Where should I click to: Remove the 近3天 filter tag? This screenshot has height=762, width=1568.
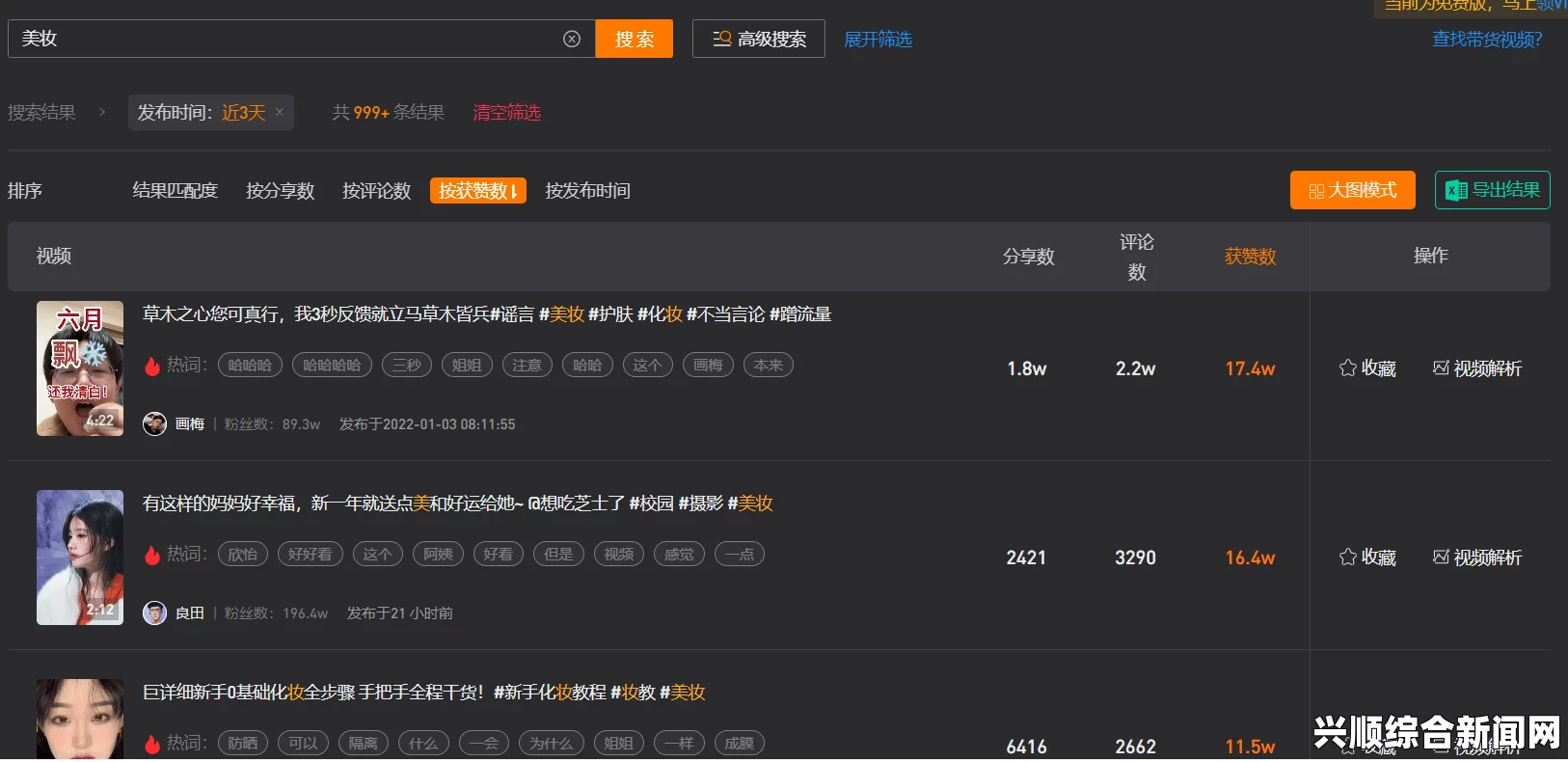[280, 112]
